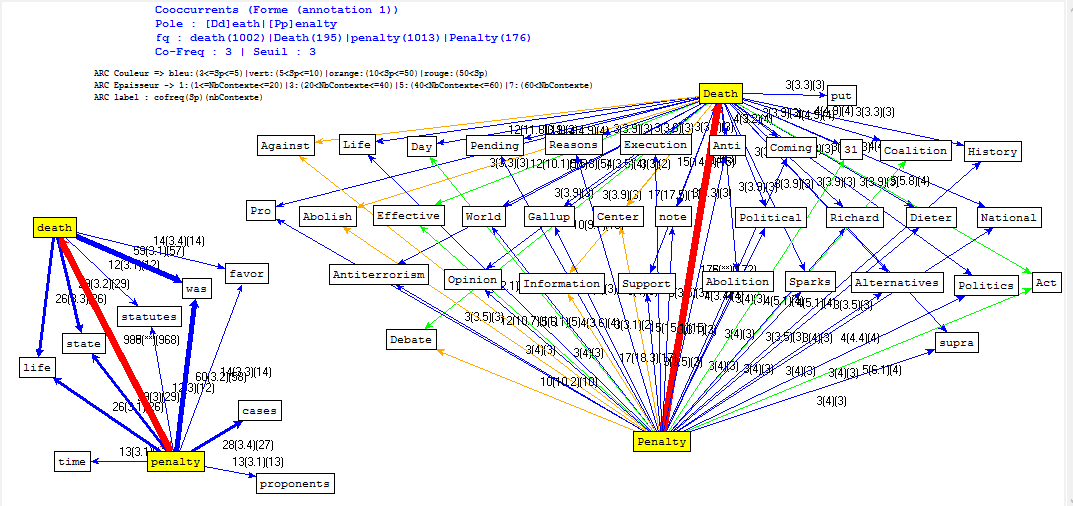This screenshot has width=1073, height=506.
Task: Select the 'Act' node
Action: [1046, 282]
